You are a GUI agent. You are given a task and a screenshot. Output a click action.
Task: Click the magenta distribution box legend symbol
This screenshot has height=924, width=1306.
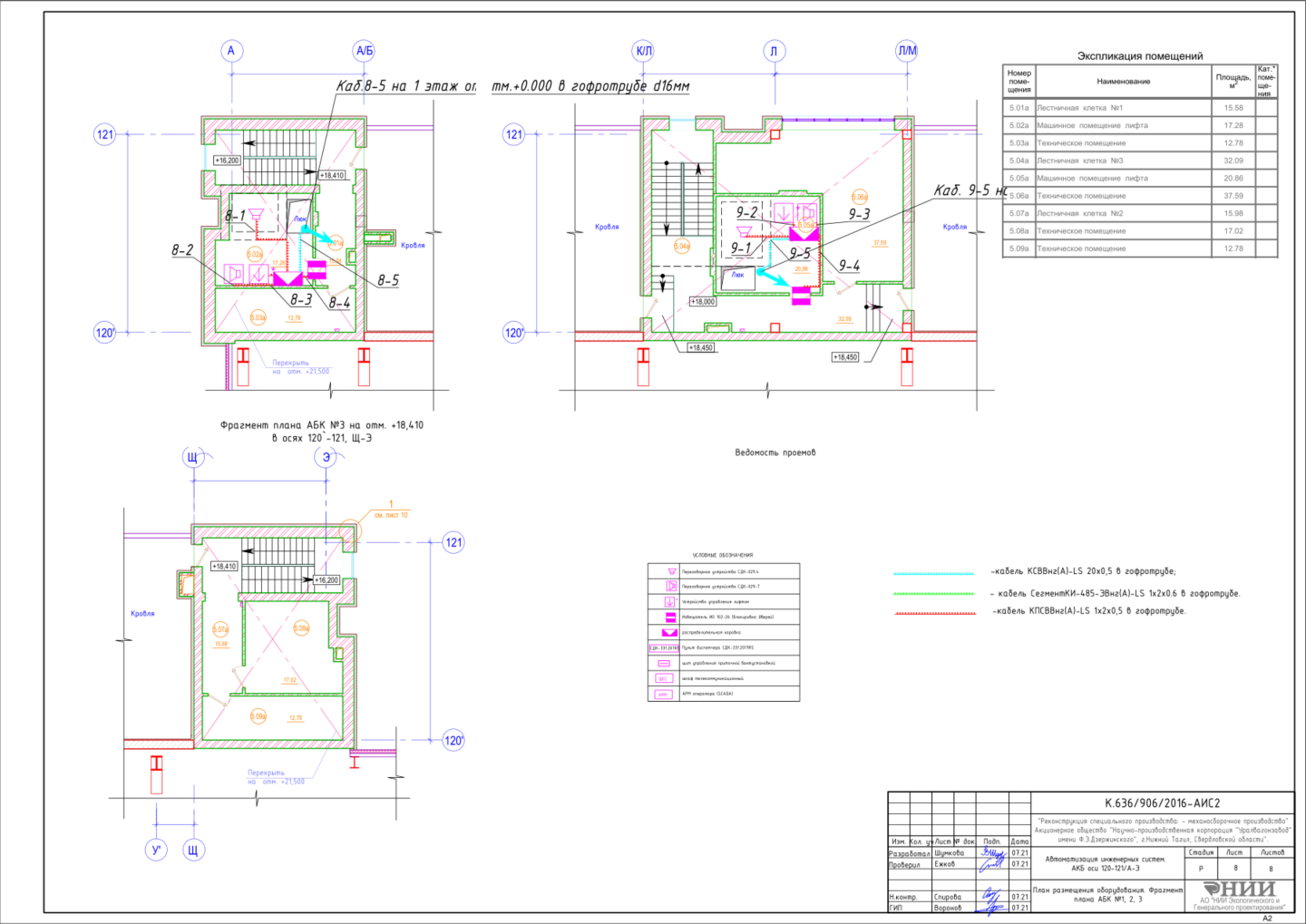point(670,632)
